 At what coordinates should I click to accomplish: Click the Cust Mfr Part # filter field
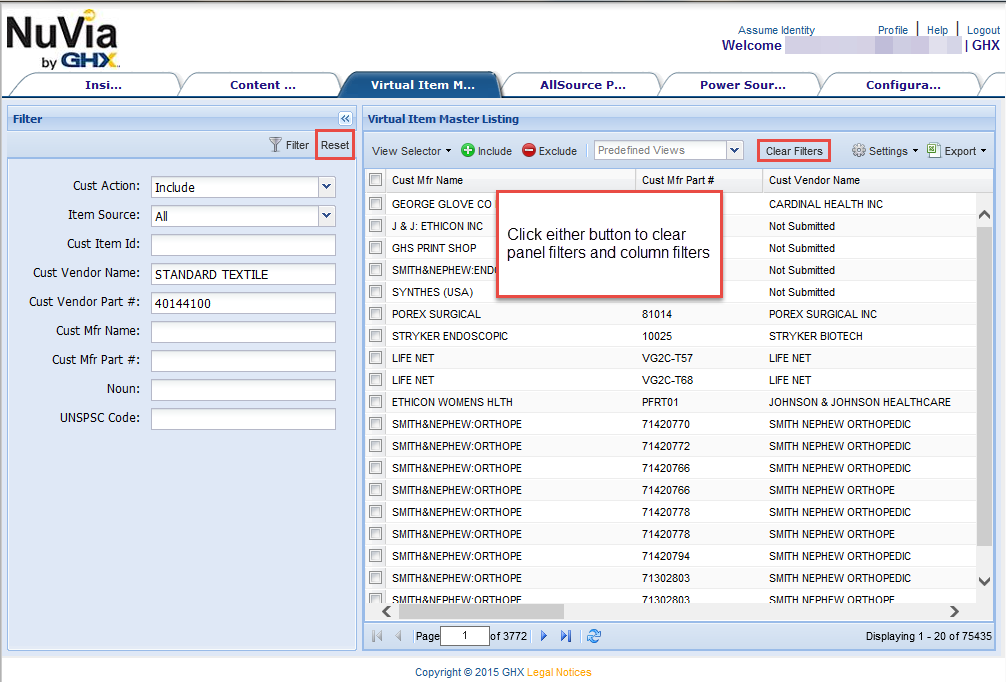click(243, 361)
